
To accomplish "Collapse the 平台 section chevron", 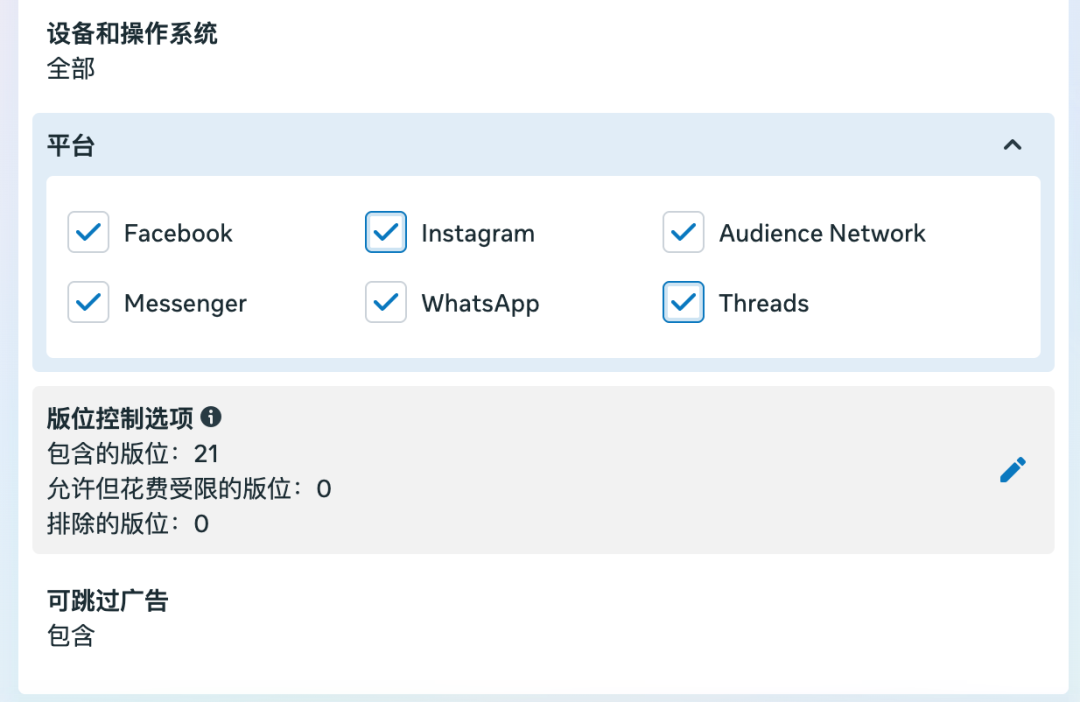I will 1012,145.
